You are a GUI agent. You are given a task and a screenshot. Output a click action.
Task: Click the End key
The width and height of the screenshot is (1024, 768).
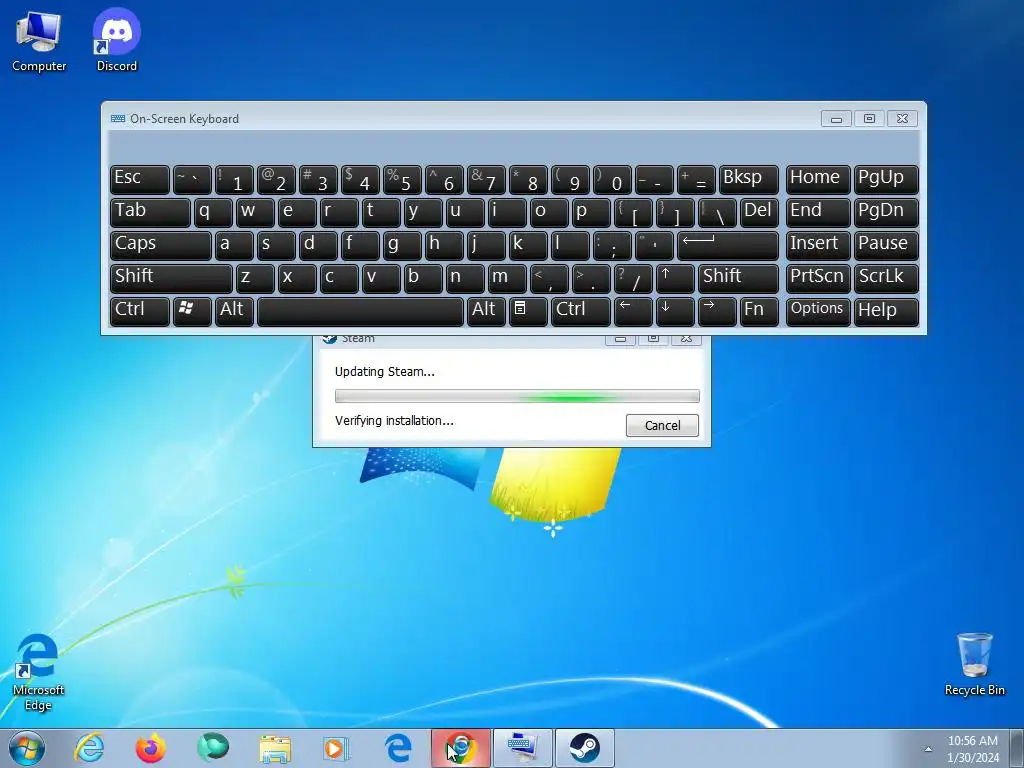point(818,213)
